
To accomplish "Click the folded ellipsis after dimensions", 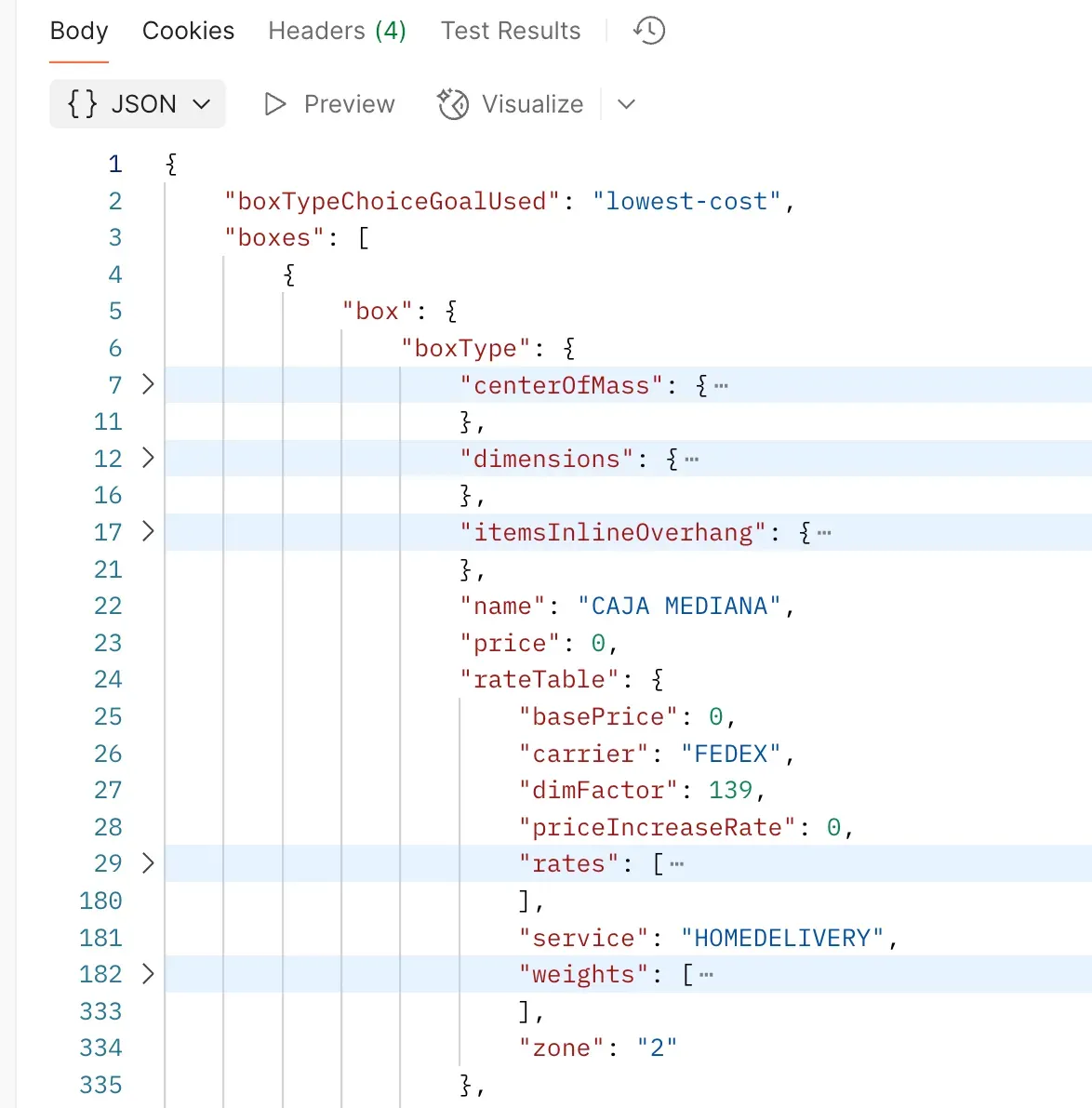I will tap(691, 460).
